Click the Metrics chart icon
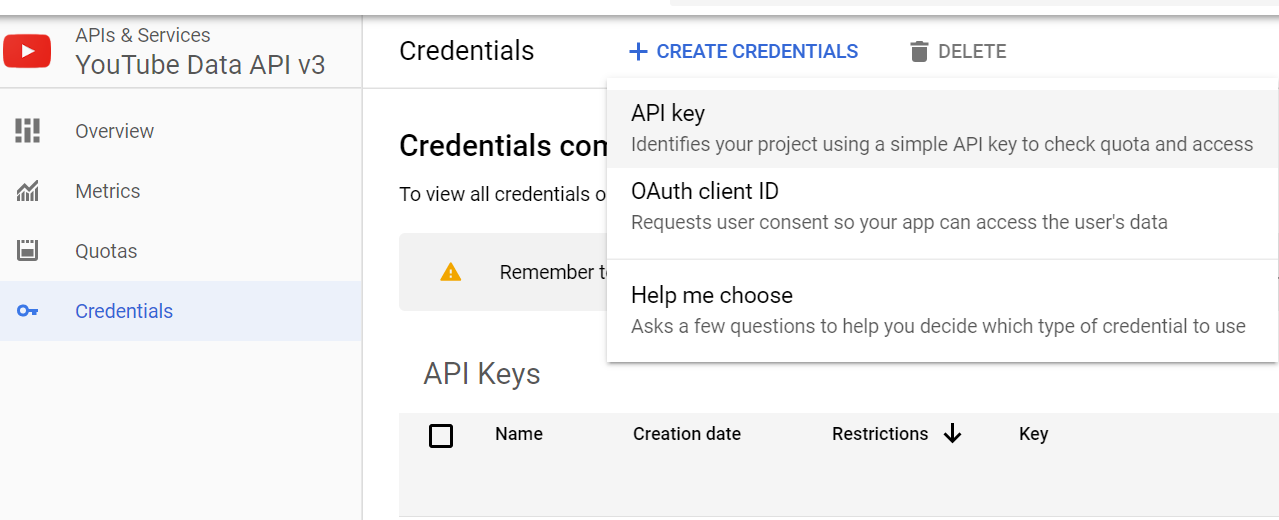Screen dimensions: 1279x520 click(x=28, y=191)
